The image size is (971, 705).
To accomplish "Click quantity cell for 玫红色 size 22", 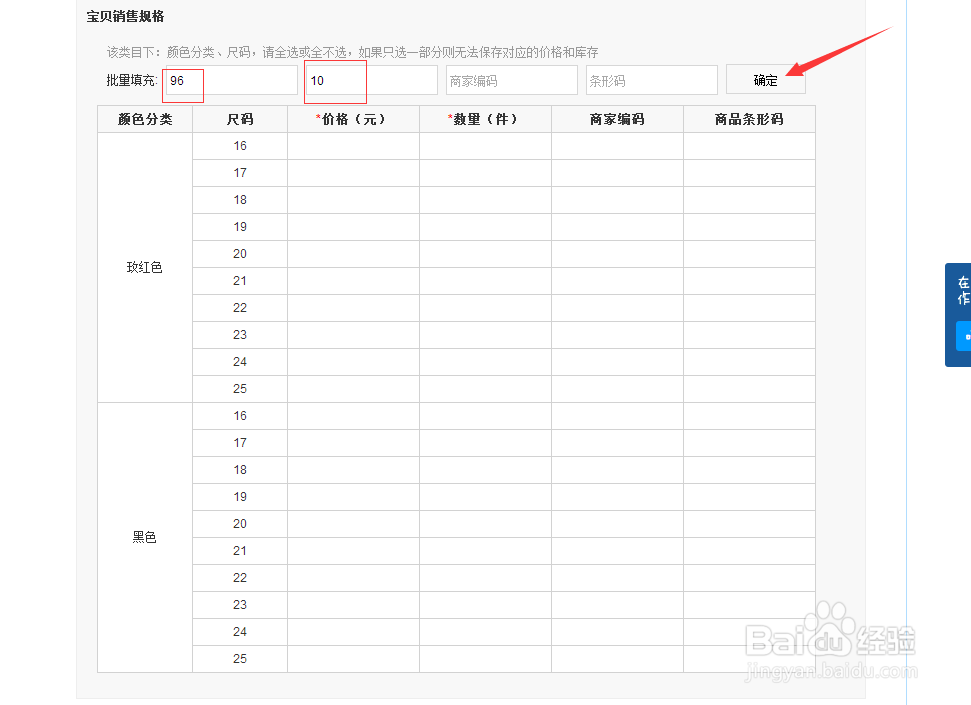I will pos(486,308).
